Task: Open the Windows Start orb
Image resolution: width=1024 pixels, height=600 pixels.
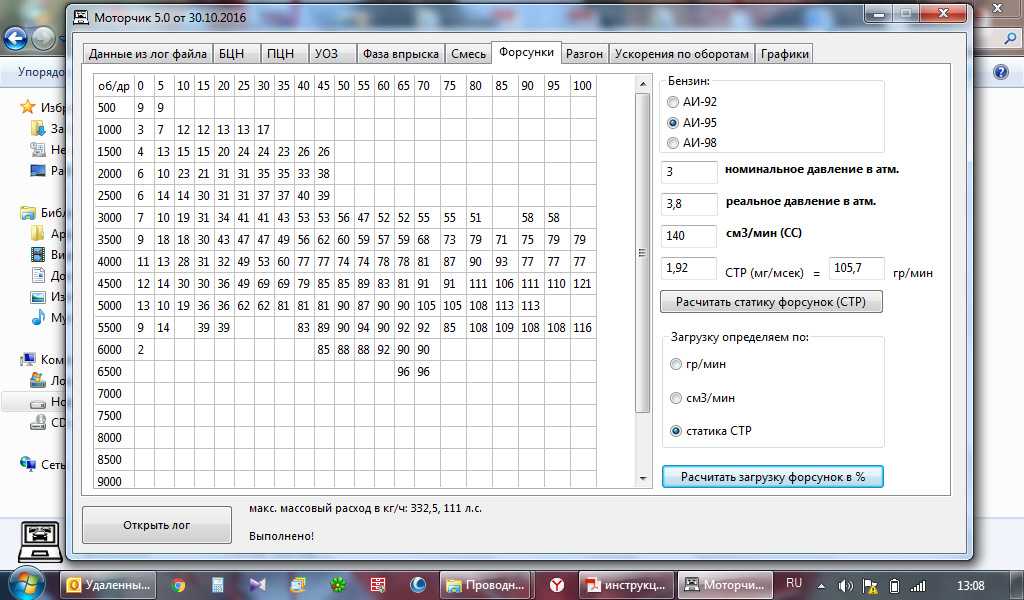Action: [25, 584]
